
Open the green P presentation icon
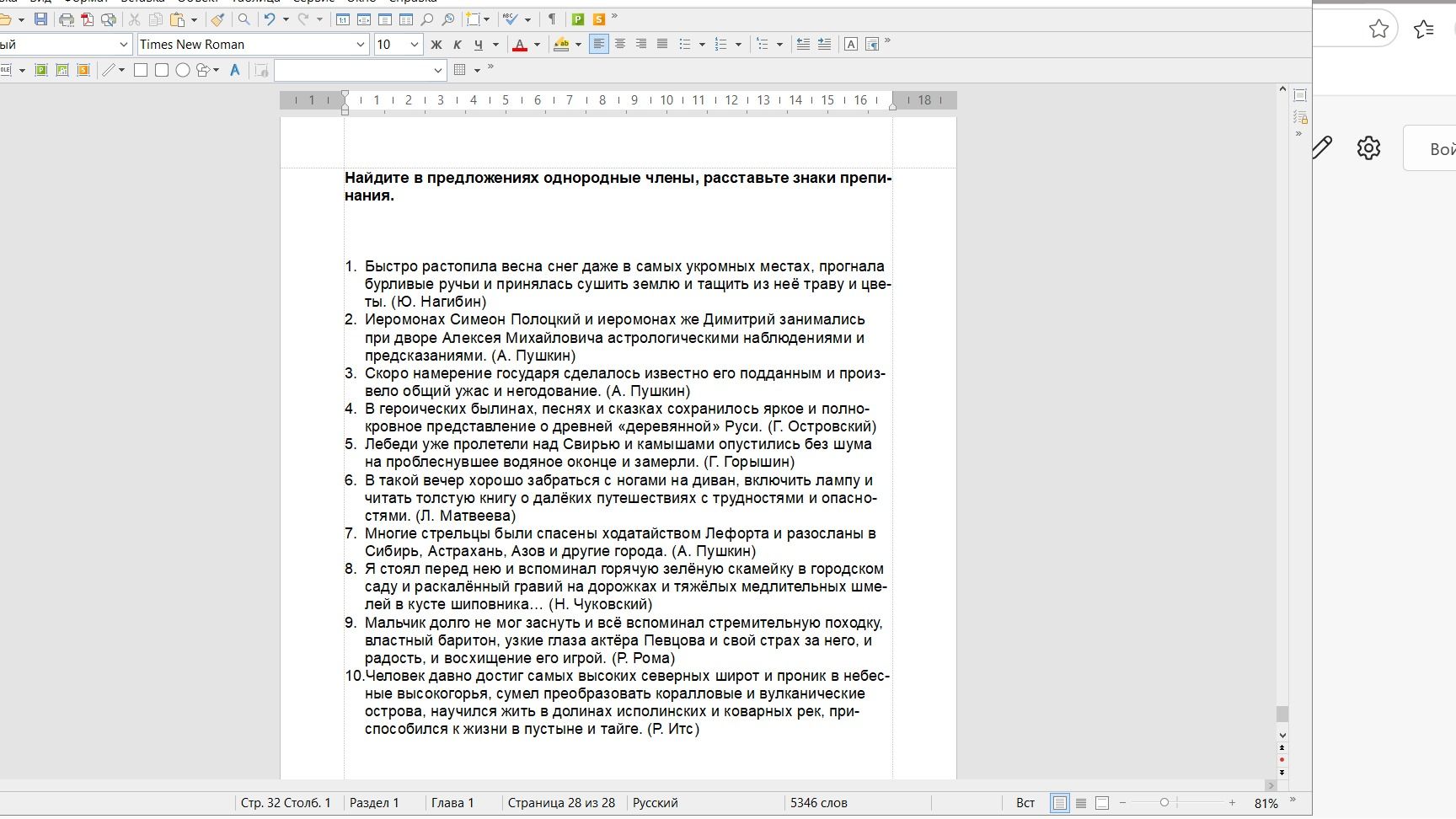tap(578, 19)
